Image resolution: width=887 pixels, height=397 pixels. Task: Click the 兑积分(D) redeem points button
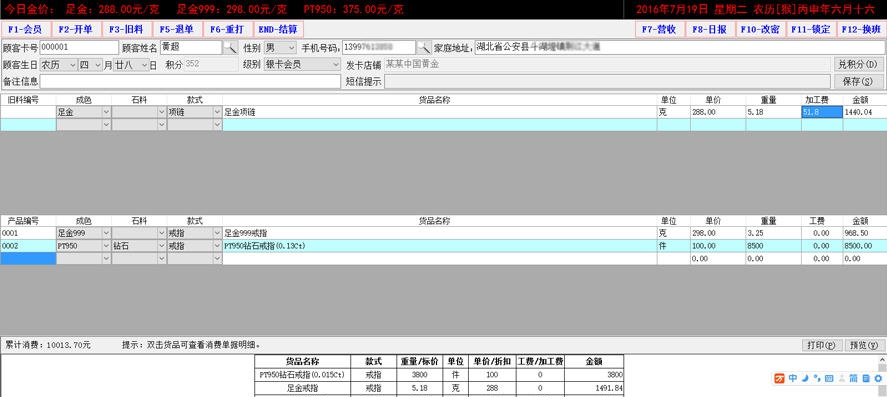click(x=858, y=64)
